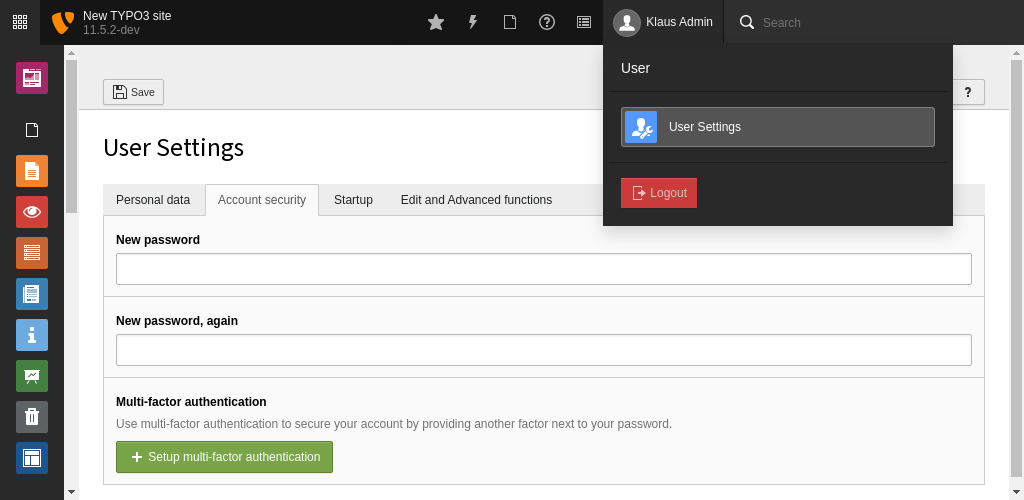1024x500 pixels.
Task: Switch to the Startup tab
Action: click(x=353, y=200)
